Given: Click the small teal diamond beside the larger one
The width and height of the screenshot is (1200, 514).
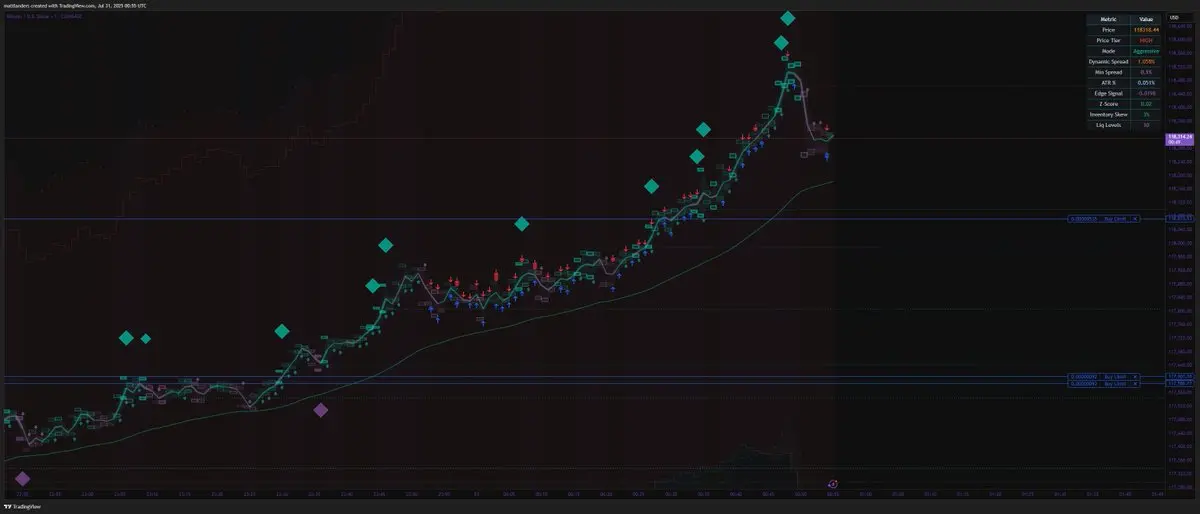Looking at the screenshot, I should tap(146, 338).
